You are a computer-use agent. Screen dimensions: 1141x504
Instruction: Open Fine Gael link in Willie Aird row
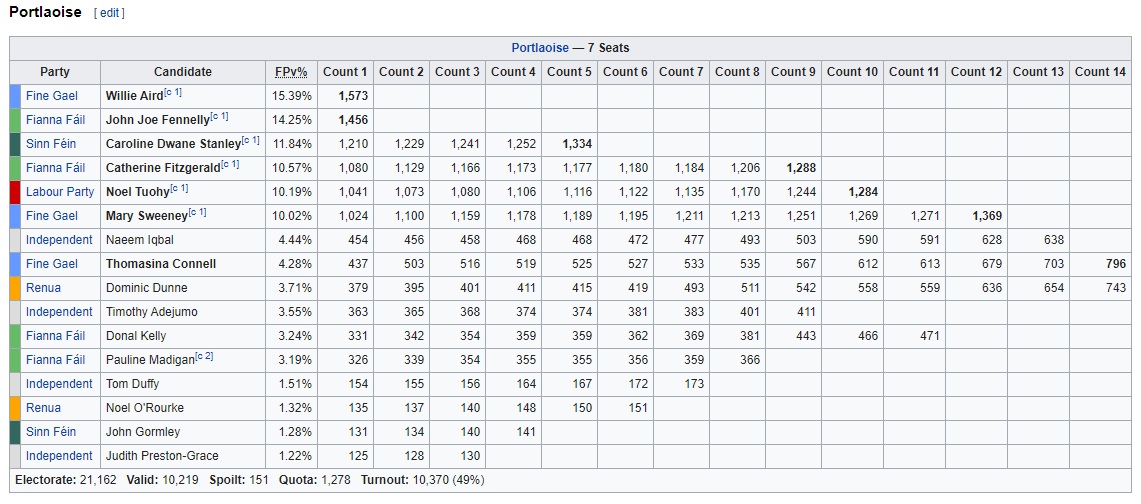(x=52, y=96)
